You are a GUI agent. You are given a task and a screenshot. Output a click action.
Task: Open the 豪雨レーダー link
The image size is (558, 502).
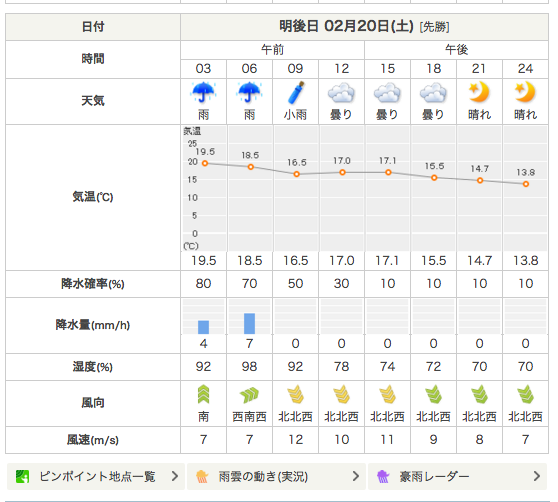457,476
